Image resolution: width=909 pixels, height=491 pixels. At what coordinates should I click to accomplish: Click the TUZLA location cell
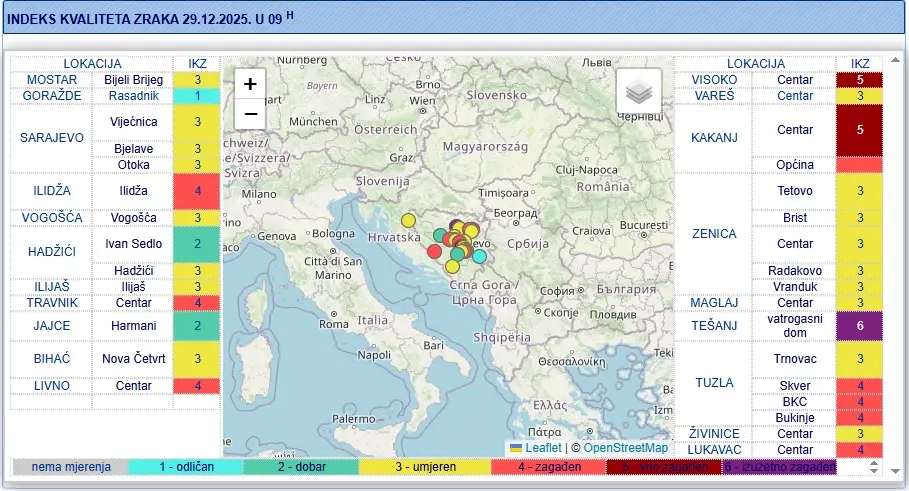click(x=713, y=383)
